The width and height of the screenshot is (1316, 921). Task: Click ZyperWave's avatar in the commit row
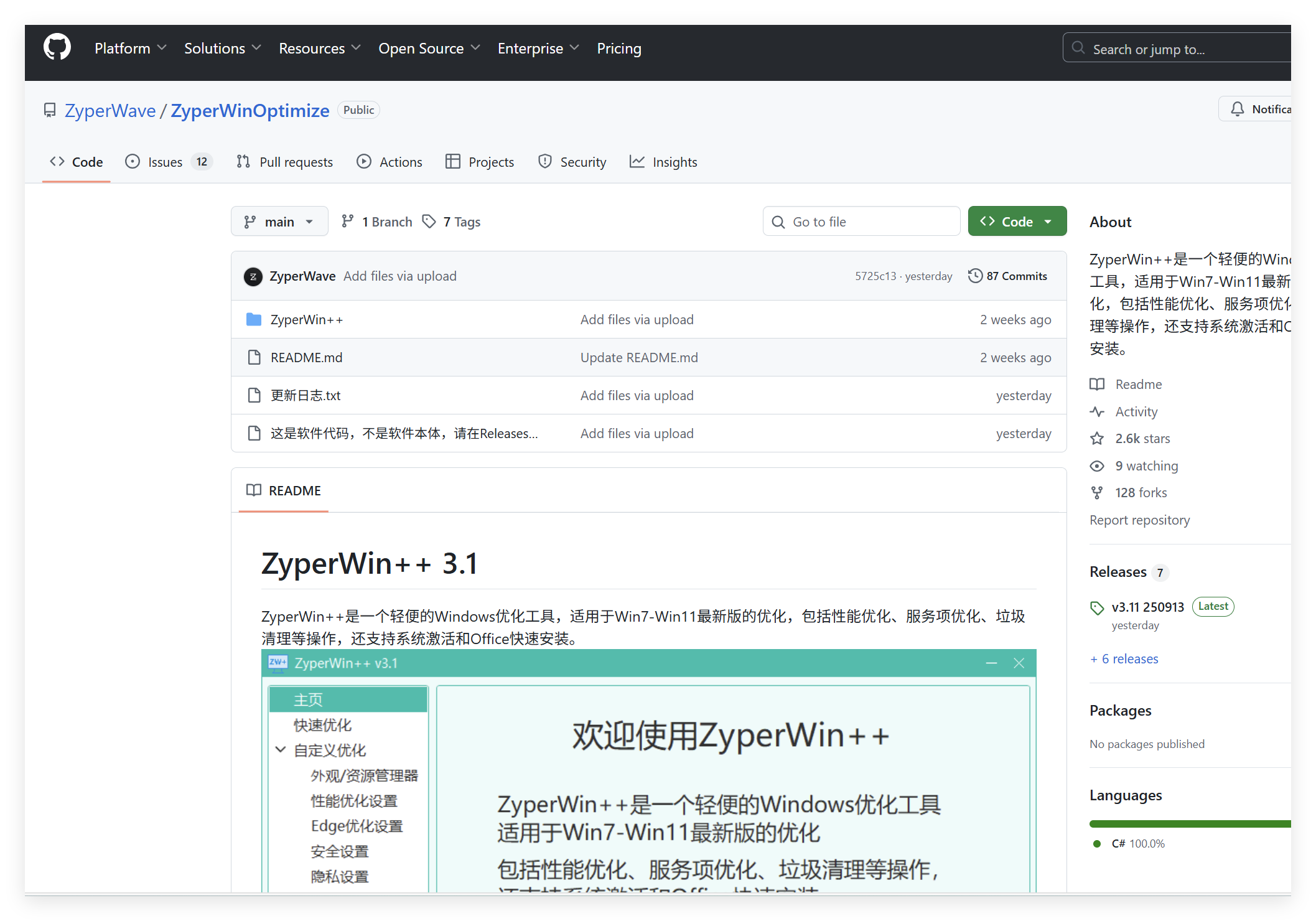253,276
